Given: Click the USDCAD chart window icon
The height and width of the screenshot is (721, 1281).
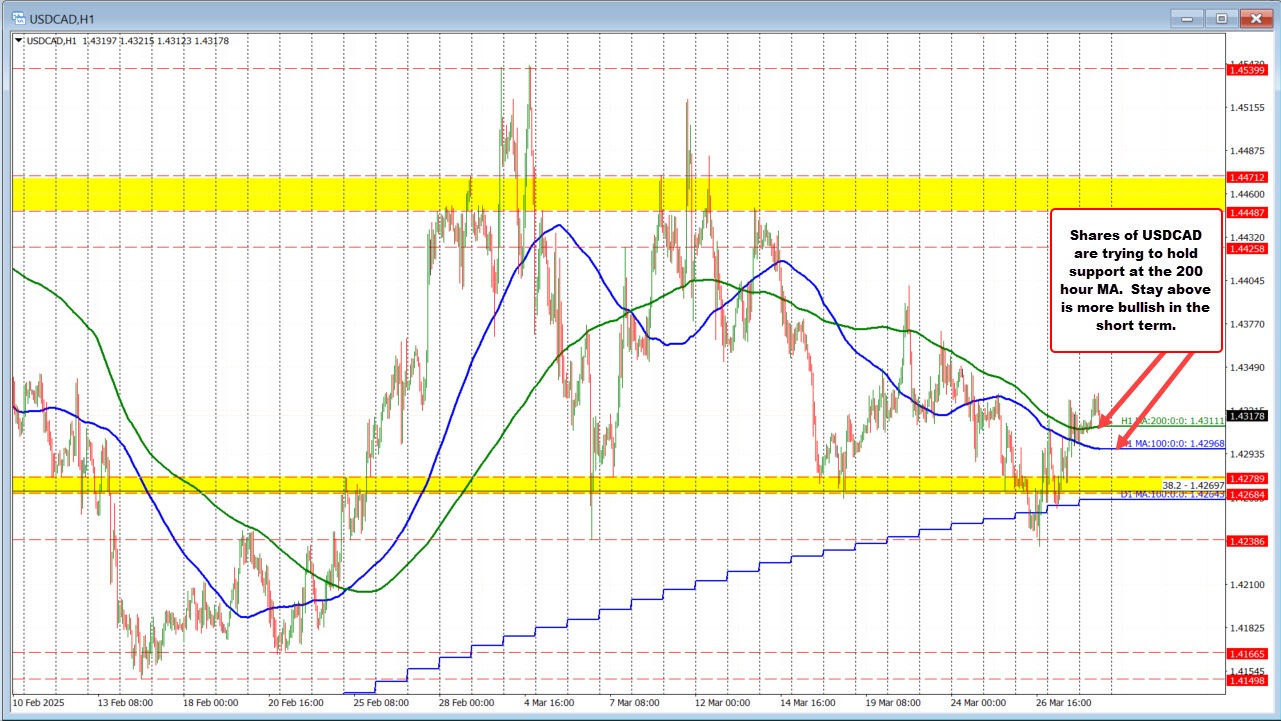Looking at the screenshot, I should click(17, 17).
